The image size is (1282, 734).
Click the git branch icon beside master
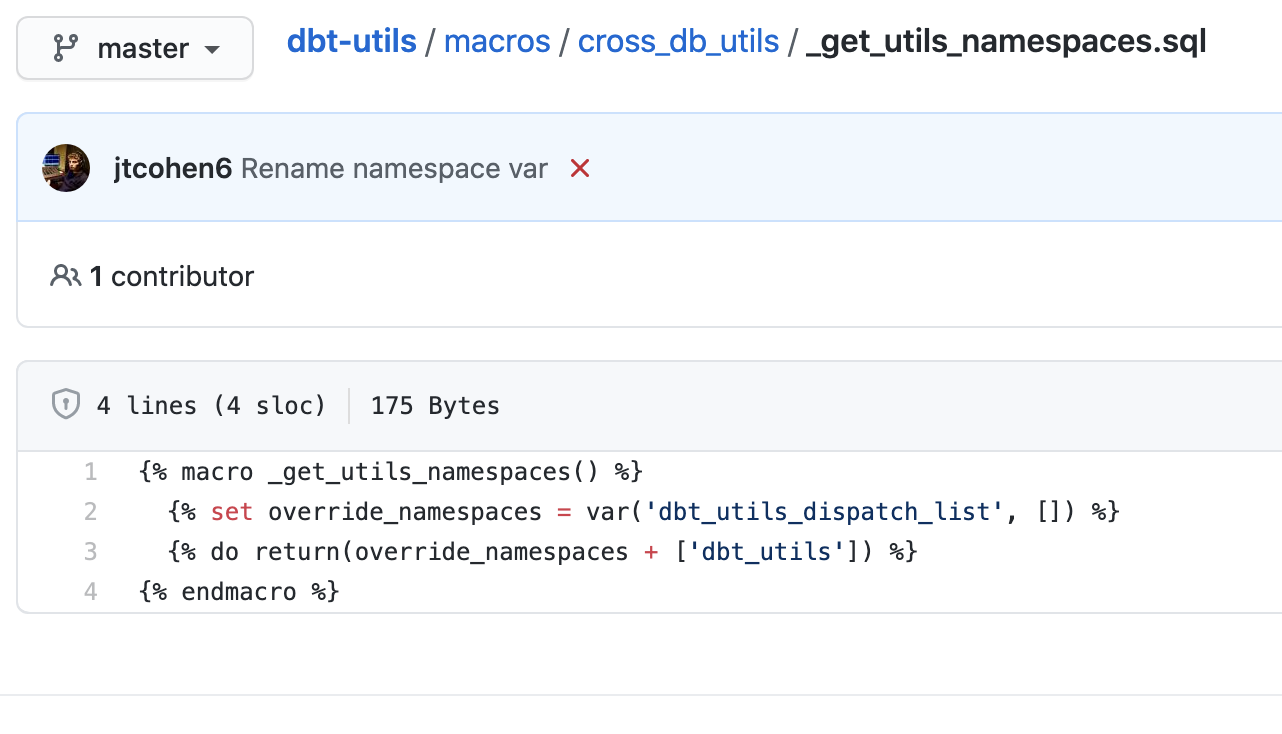point(66,48)
